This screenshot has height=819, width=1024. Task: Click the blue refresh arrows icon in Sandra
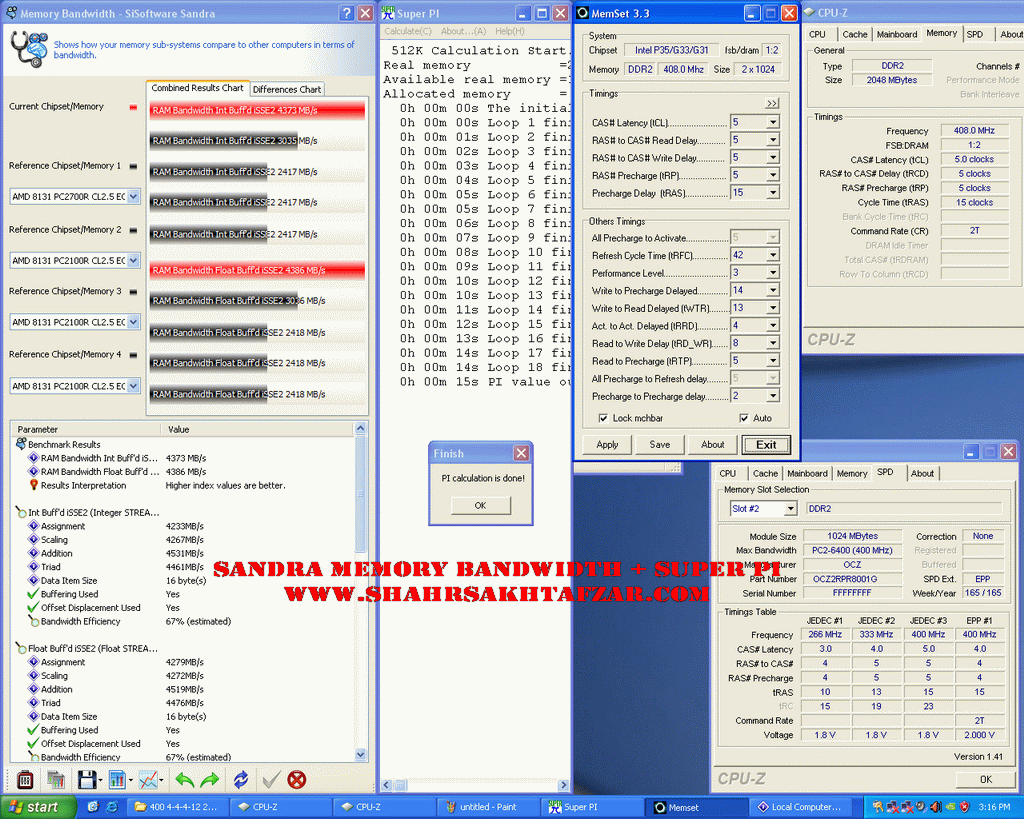click(x=241, y=779)
